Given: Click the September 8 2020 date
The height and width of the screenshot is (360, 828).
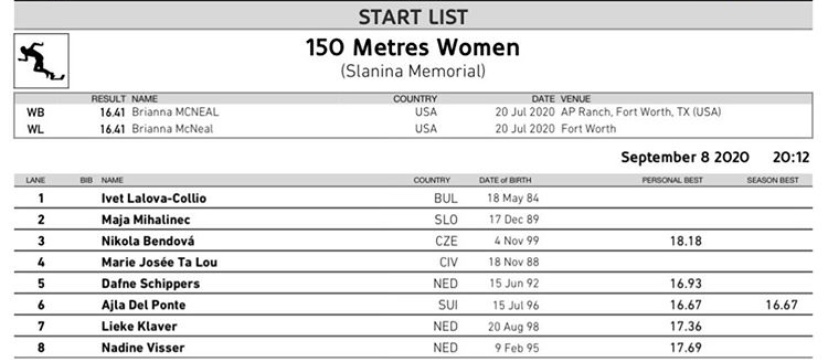Looking at the screenshot, I should tap(685, 157).
